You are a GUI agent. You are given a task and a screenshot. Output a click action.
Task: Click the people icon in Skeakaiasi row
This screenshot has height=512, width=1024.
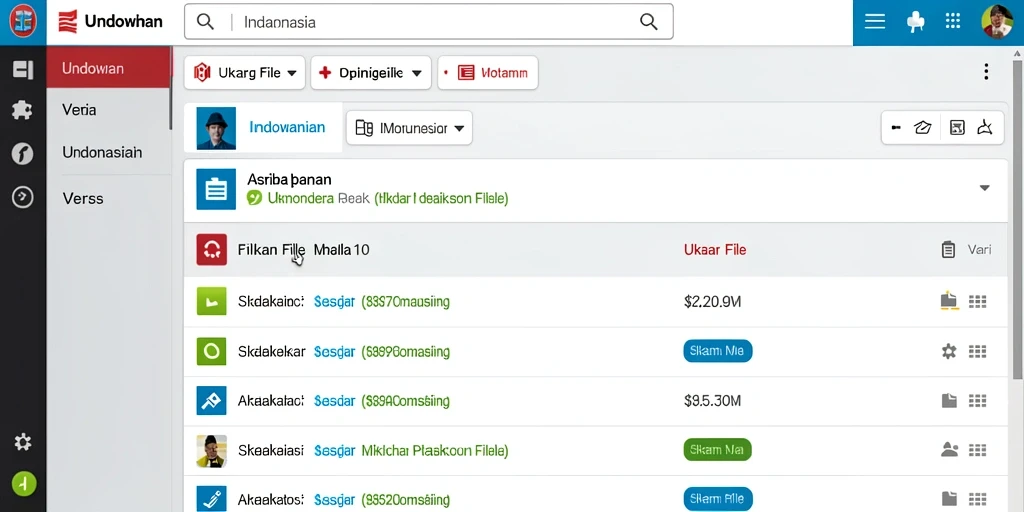coord(949,449)
